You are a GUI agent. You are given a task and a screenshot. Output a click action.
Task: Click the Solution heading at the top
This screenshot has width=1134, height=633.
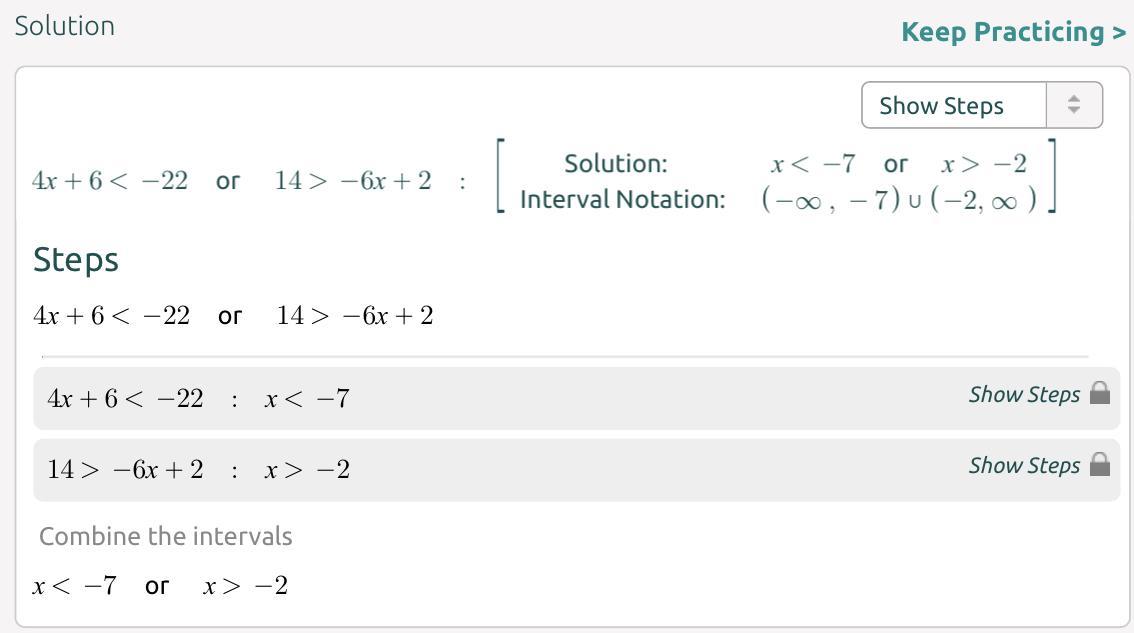point(65,26)
